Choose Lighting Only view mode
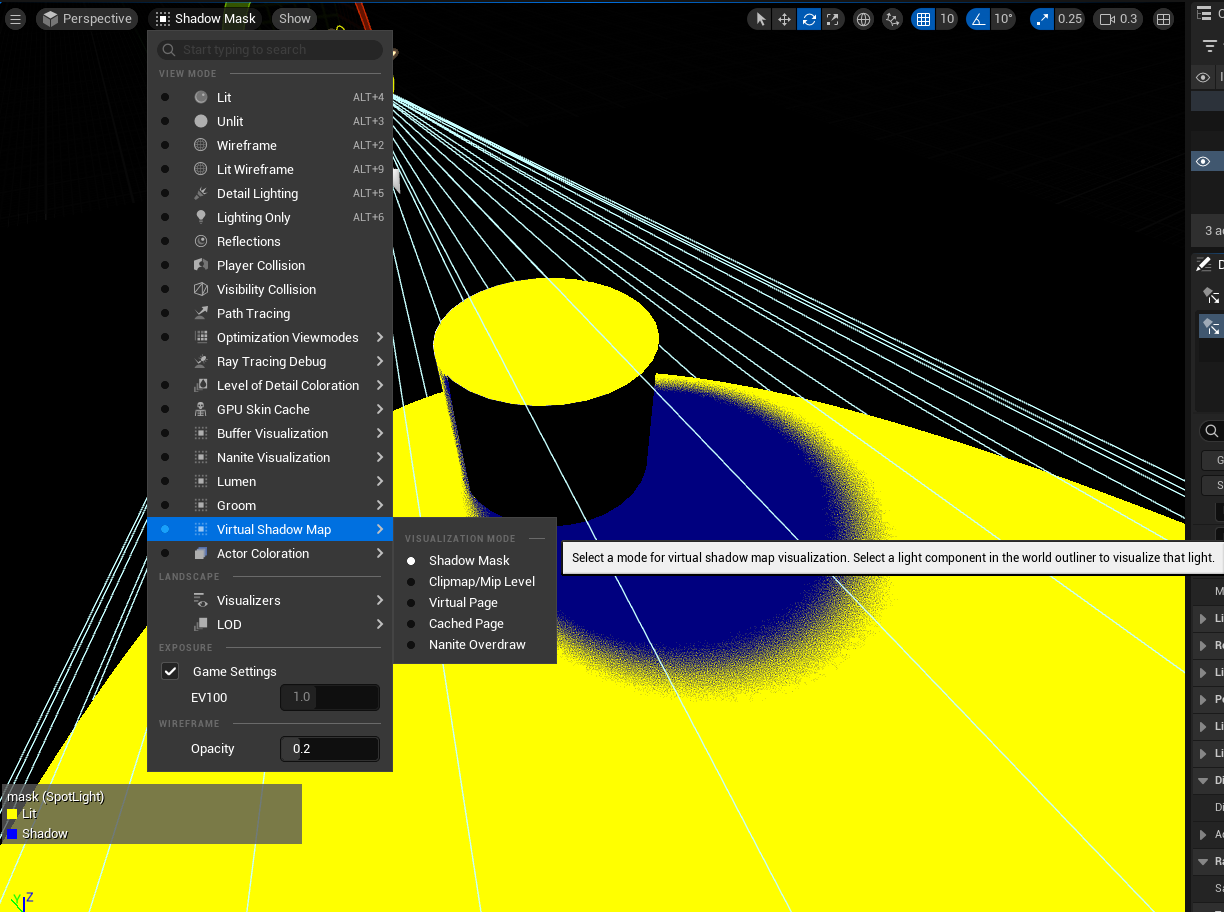 [253, 218]
